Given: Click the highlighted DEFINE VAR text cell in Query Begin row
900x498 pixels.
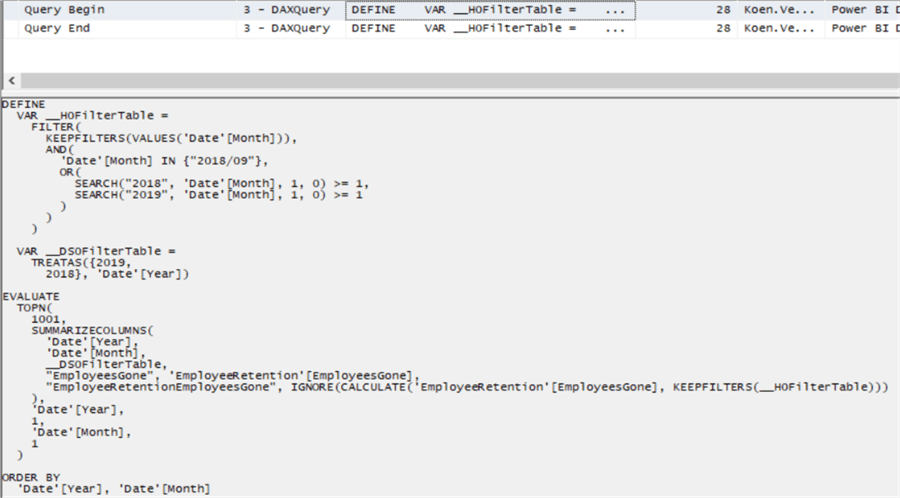Looking at the screenshot, I should pos(490,10).
